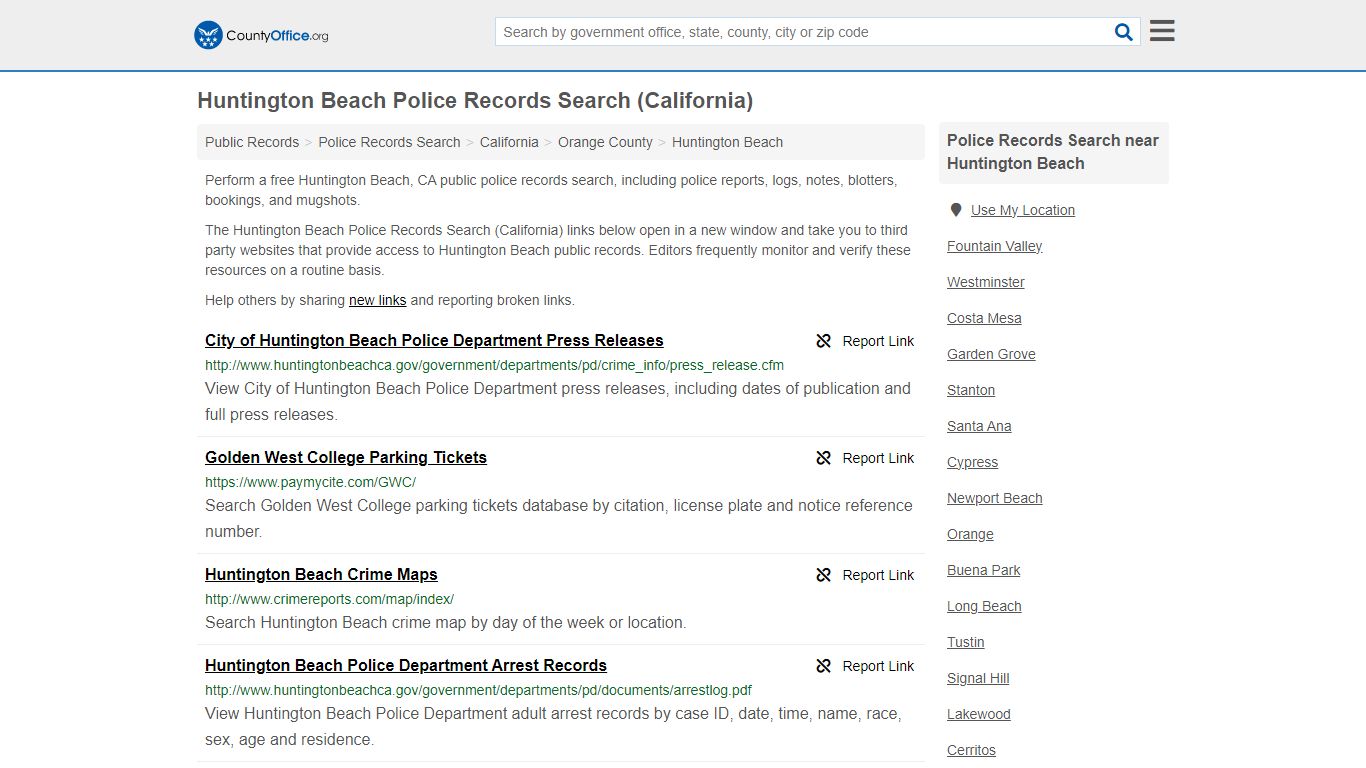
Task: Open the Newport Beach police records link
Action: [x=994, y=498]
